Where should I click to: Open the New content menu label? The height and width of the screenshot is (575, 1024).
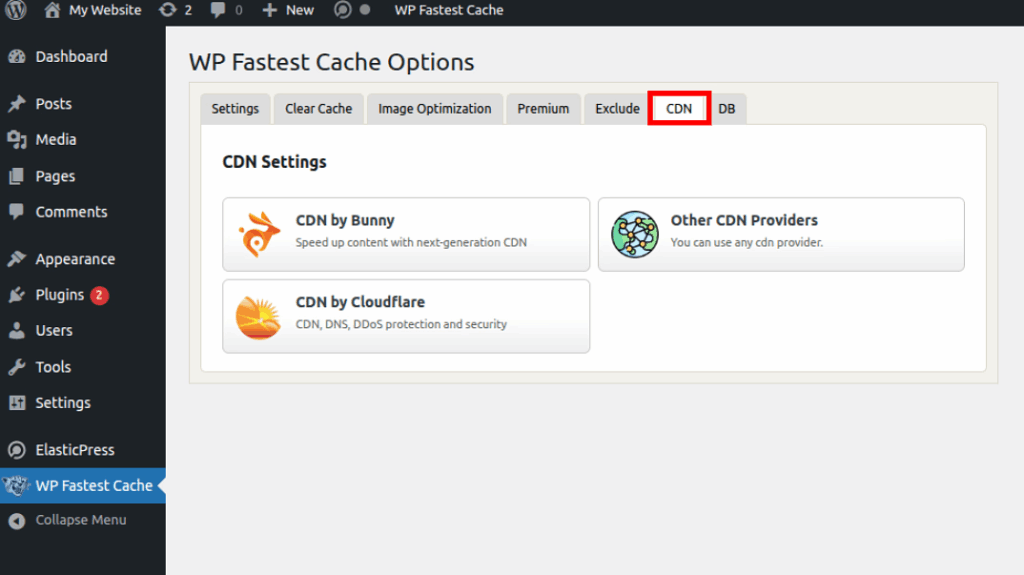pyautogui.click(x=300, y=10)
